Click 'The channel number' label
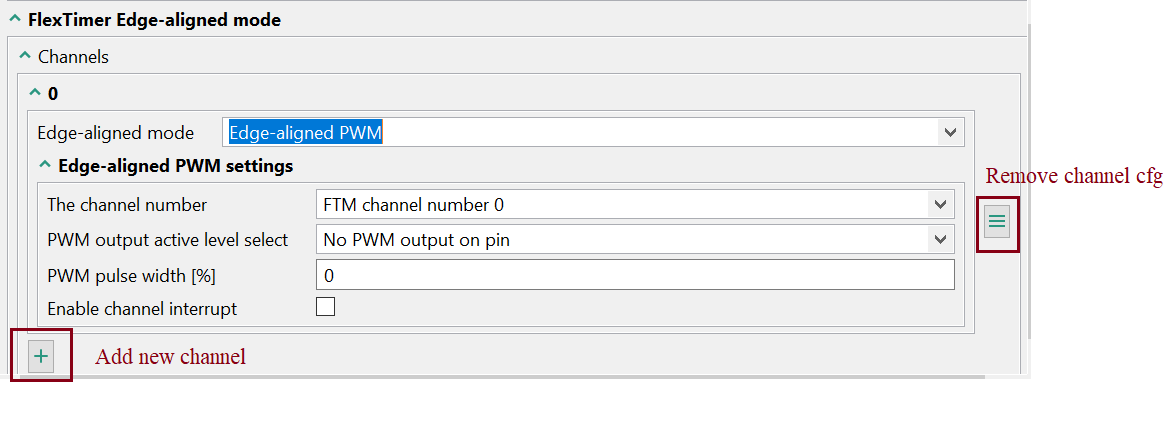Image resolution: width=1176 pixels, height=425 pixels. tap(127, 205)
